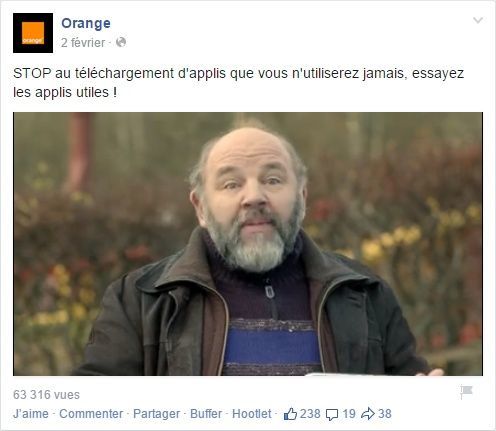Report the video with the flag icon
The width and height of the screenshot is (496, 431).
tap(466, 391)
